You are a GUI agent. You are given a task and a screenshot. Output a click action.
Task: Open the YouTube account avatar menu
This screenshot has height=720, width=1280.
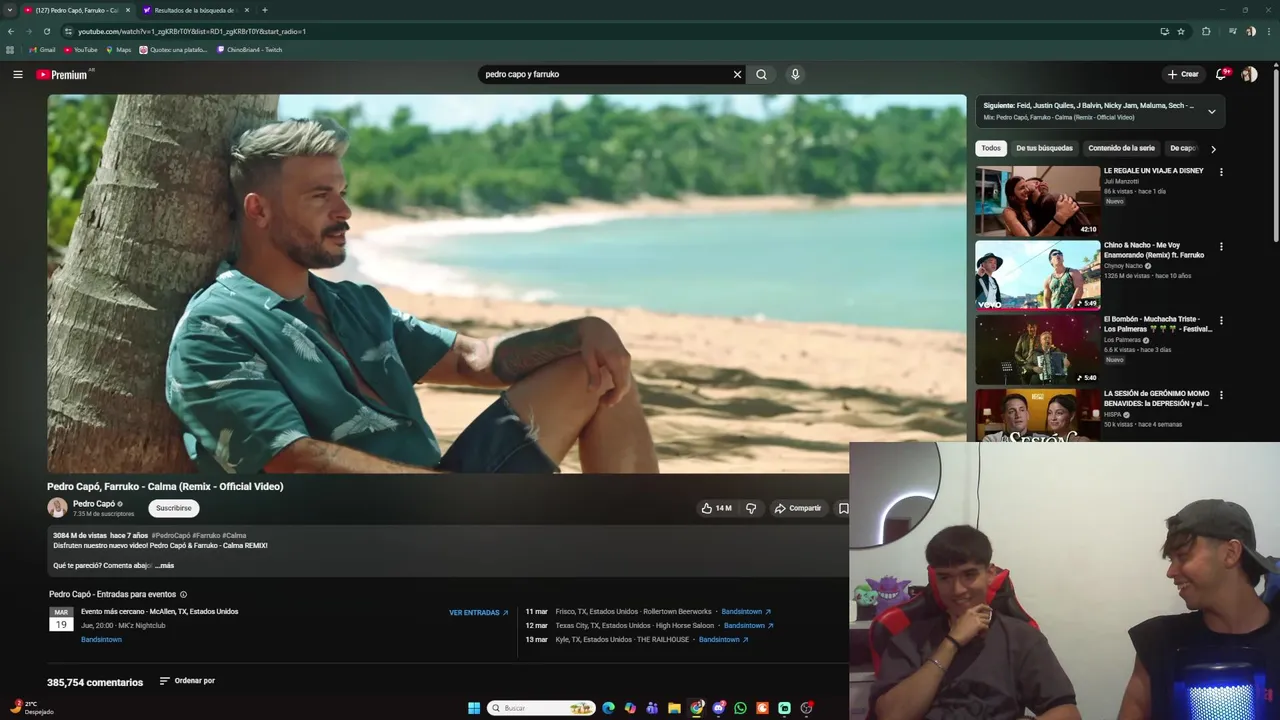1249,74
